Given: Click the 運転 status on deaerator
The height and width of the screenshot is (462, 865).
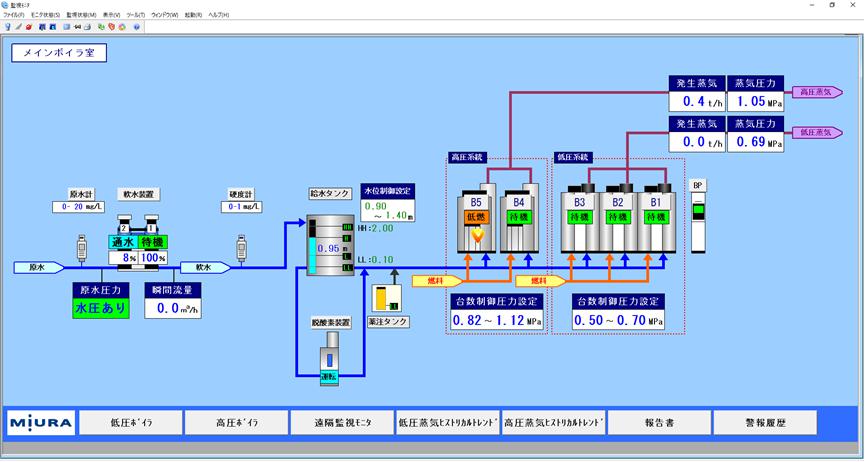Looking at the screenshot, I should (x=330, y=378).
